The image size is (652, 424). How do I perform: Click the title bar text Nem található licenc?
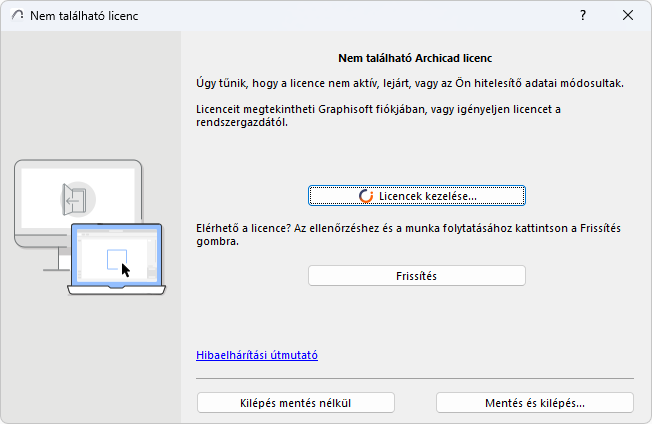[x=86, y=16]
